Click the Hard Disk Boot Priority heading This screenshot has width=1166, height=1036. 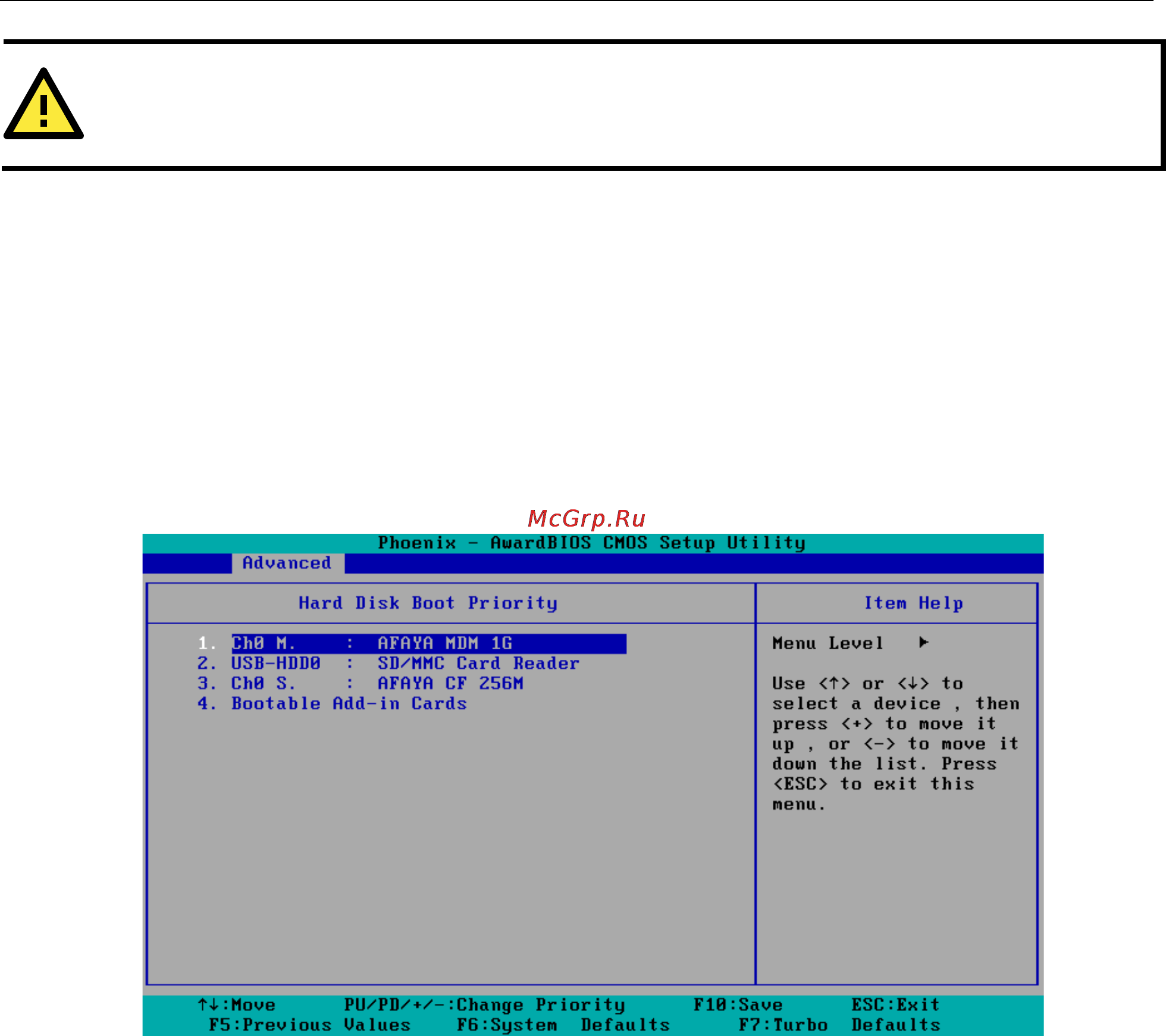tap(428, 603)
